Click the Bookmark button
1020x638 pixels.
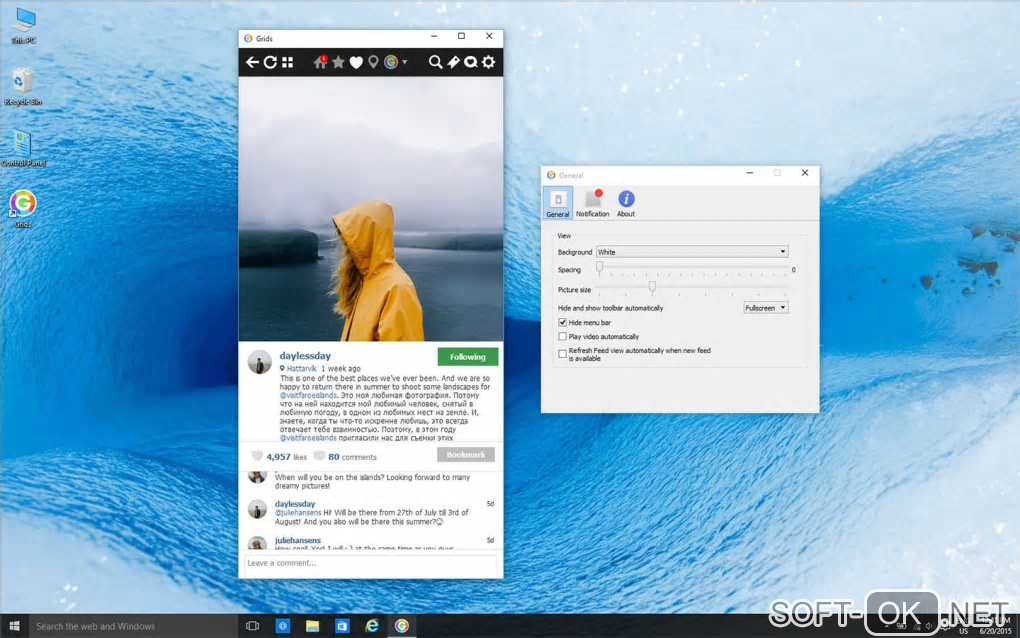pos(466,455)
